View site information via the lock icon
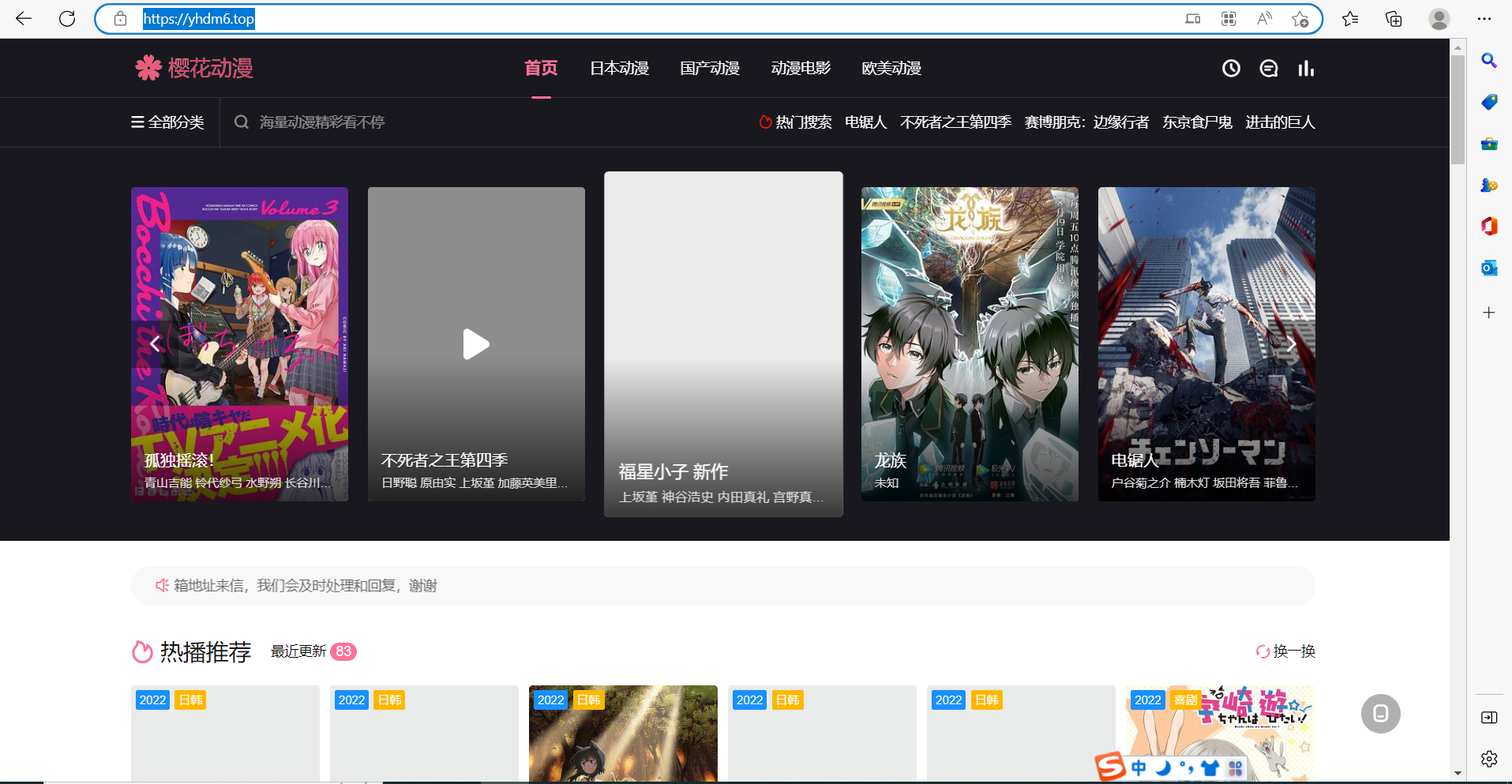 pyautogui.click(x=120, y=19)
